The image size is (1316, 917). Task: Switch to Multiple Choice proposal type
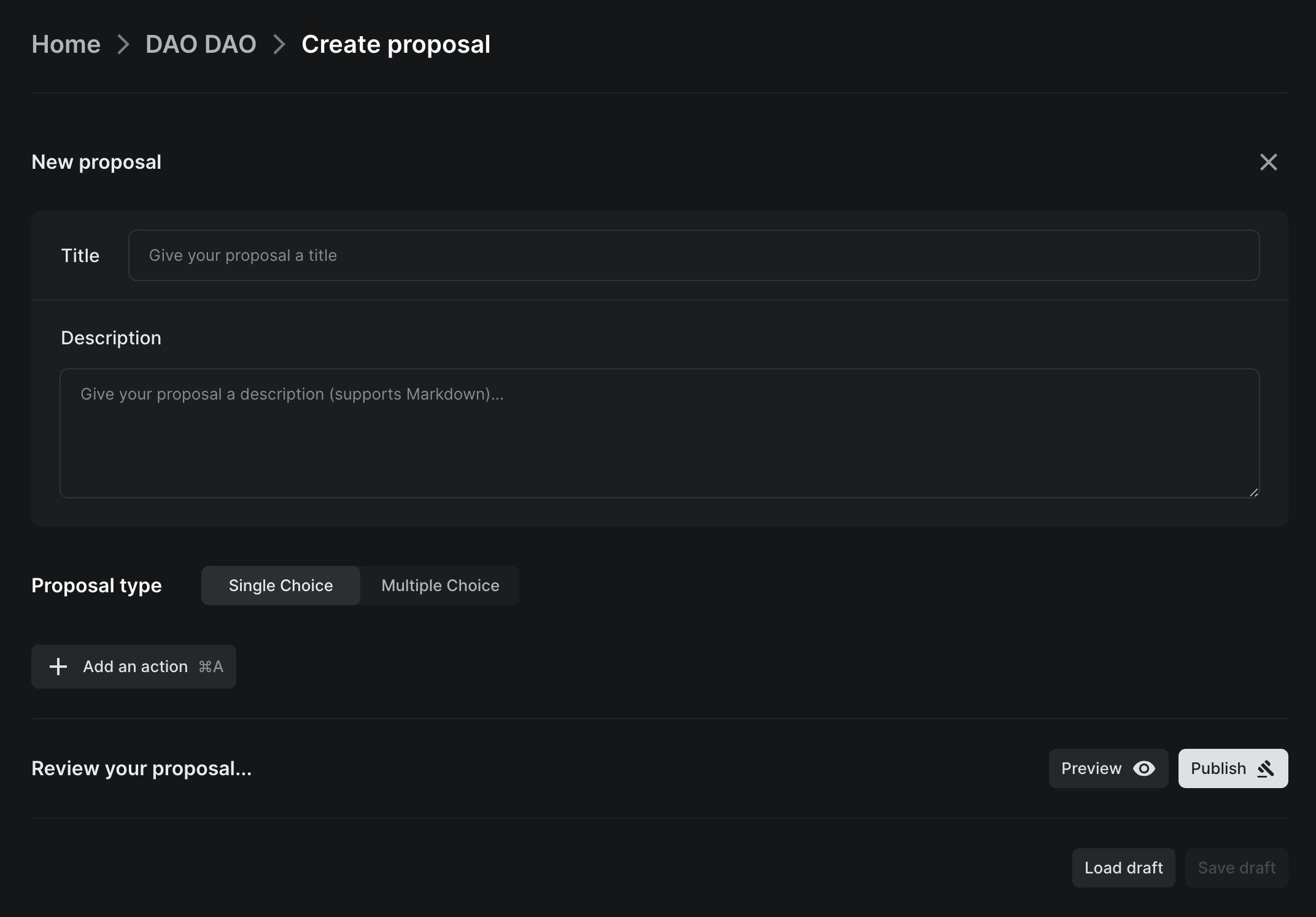[x=440, y=586]
